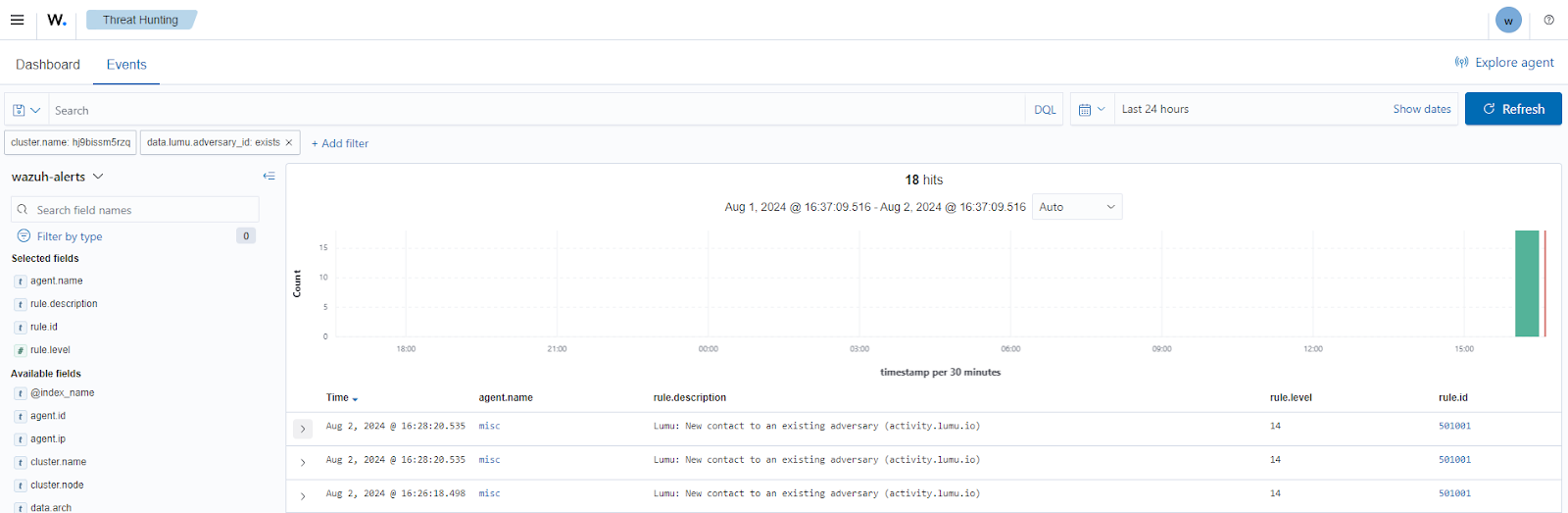1568x513 pixels.
Task: Open saved queries disk icon menu
Action: click(x=25, y=110)
